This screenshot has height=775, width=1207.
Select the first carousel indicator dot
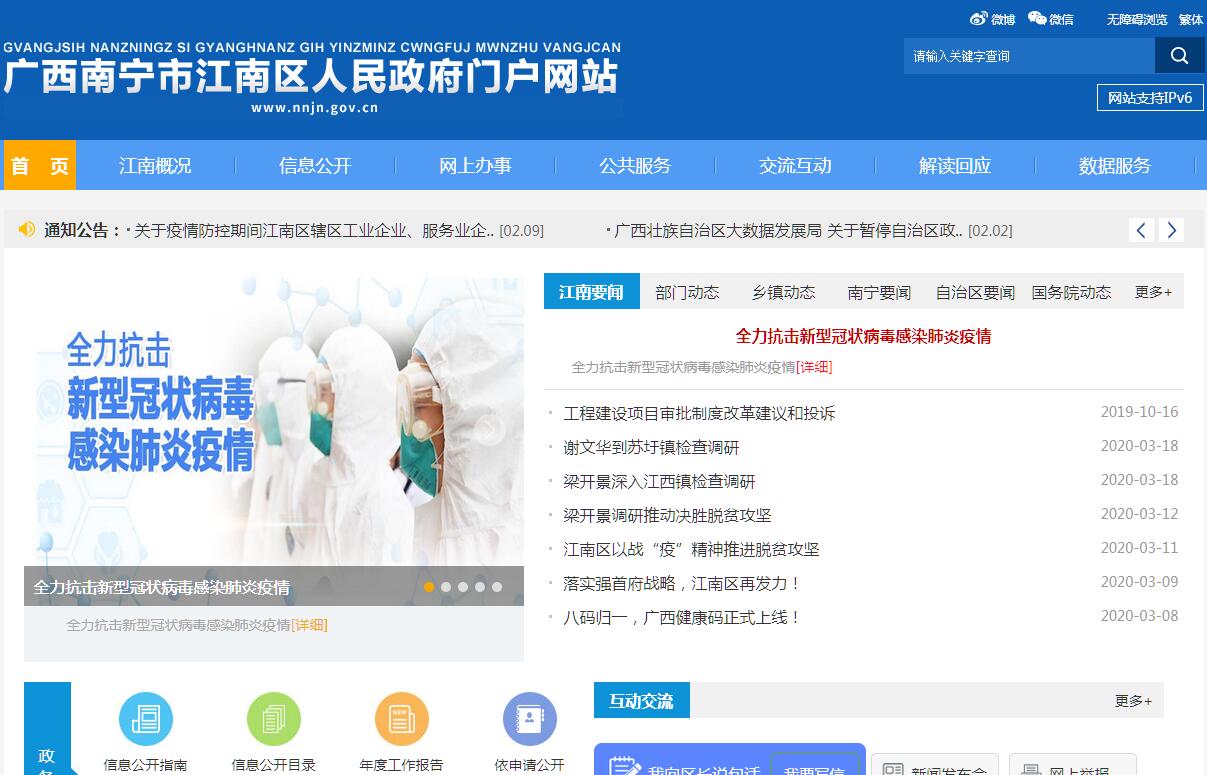pyautogui.click(x=429, y=587)
